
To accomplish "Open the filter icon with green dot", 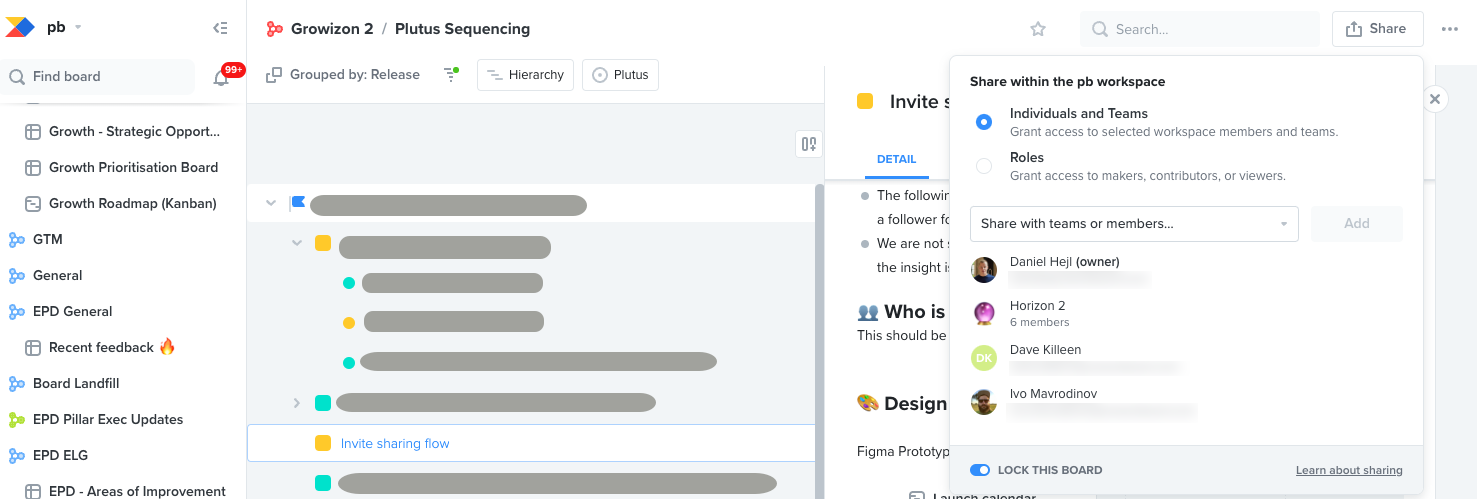I will (x=451, y=74).
